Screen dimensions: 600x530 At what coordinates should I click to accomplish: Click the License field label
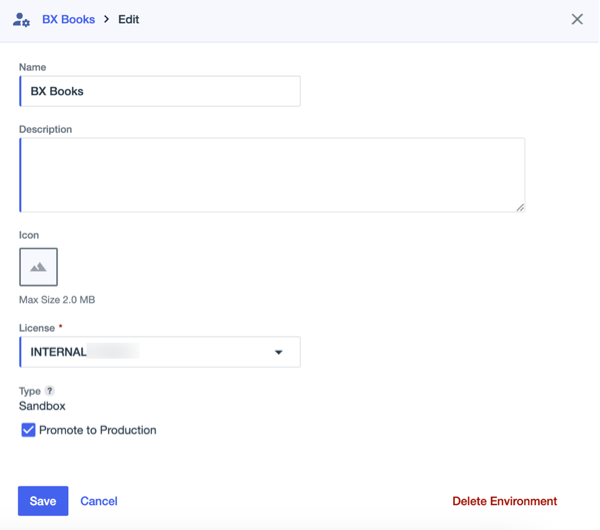point(38,328)
